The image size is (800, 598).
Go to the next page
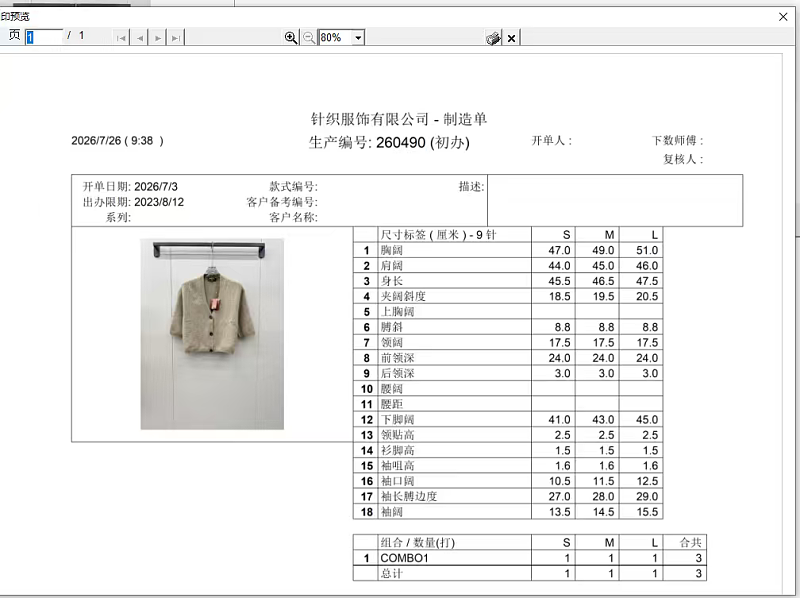tap(158, 38)
